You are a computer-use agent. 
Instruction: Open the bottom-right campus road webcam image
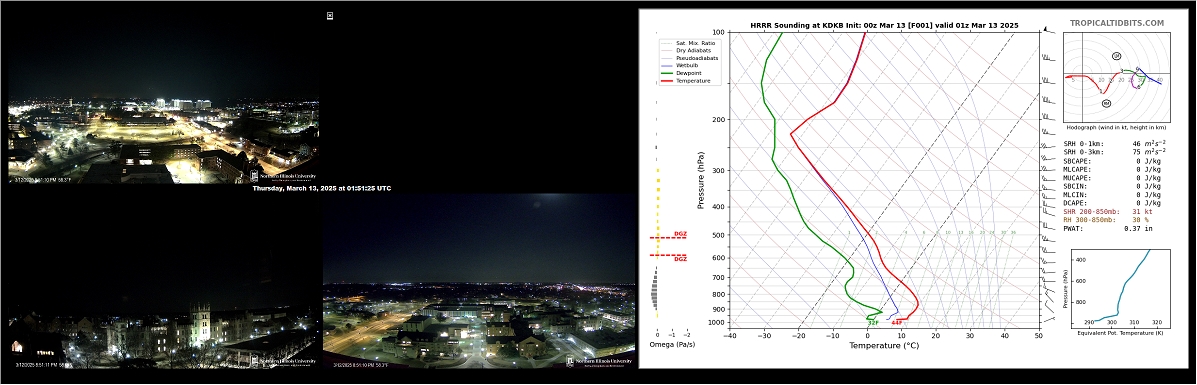click(479, 282)
